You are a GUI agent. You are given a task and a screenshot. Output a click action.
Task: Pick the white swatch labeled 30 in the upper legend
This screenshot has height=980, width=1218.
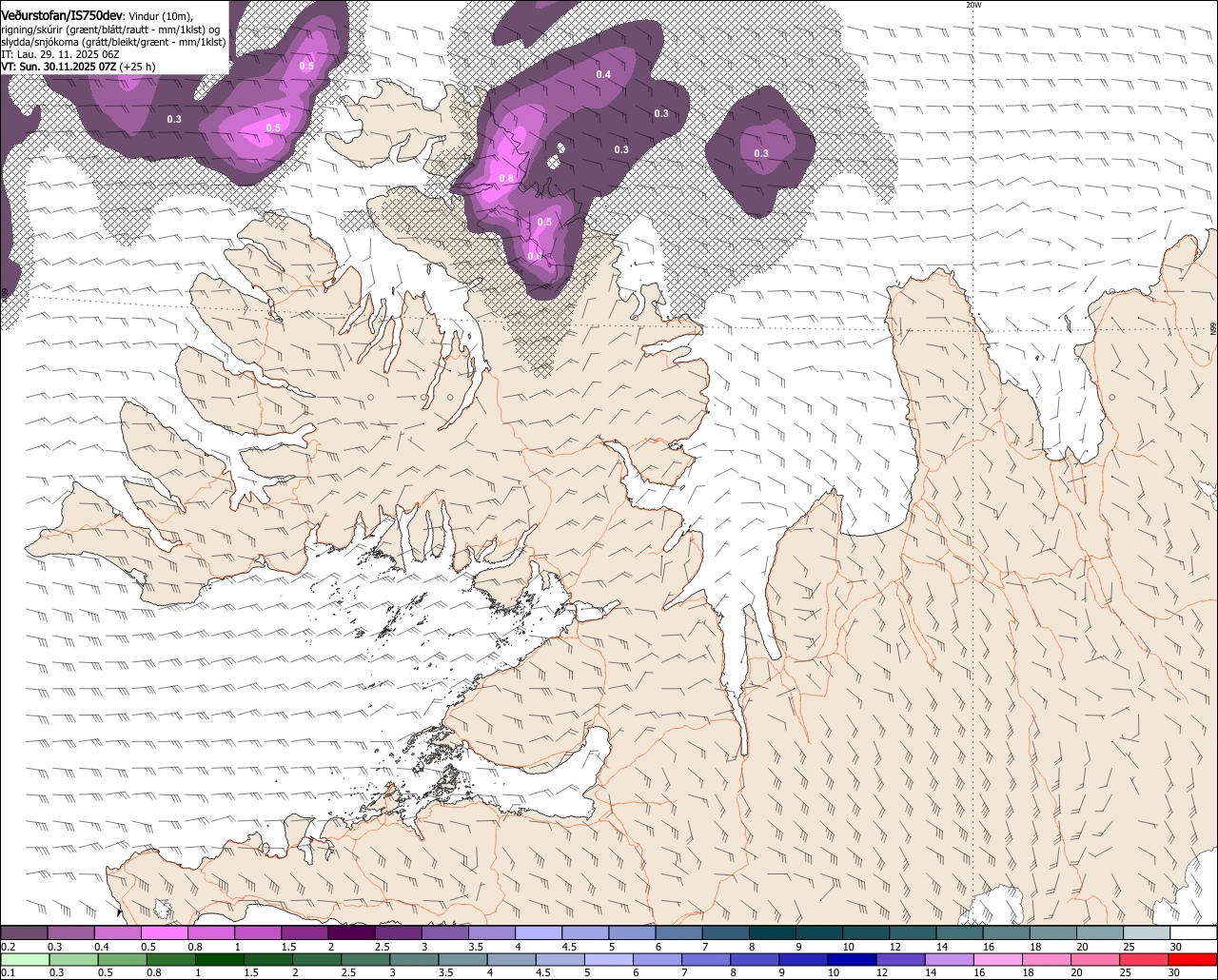1194,933
